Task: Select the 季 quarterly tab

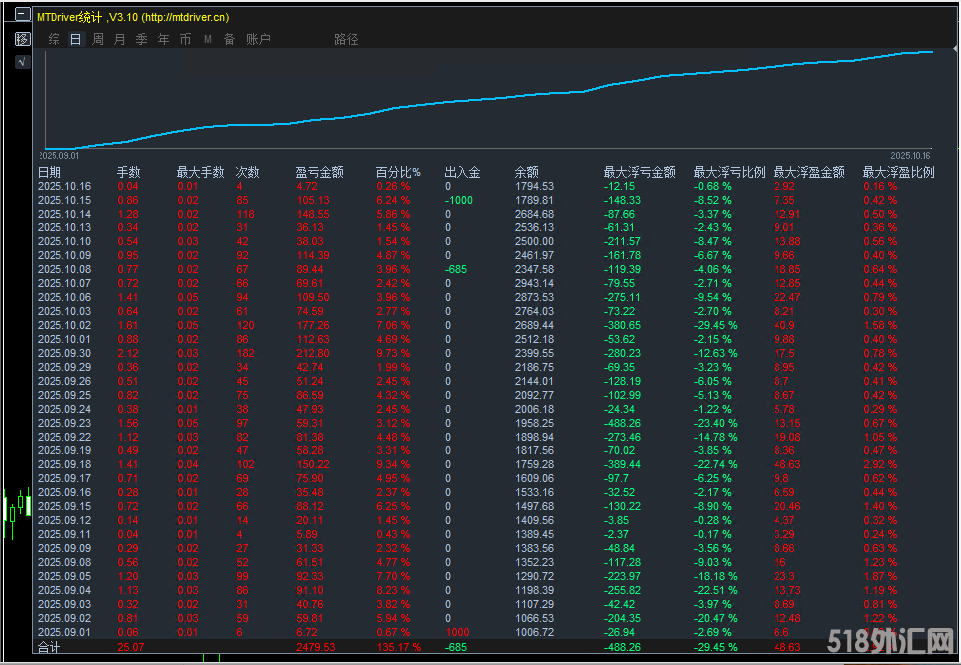Action: (x=142, y=39)
